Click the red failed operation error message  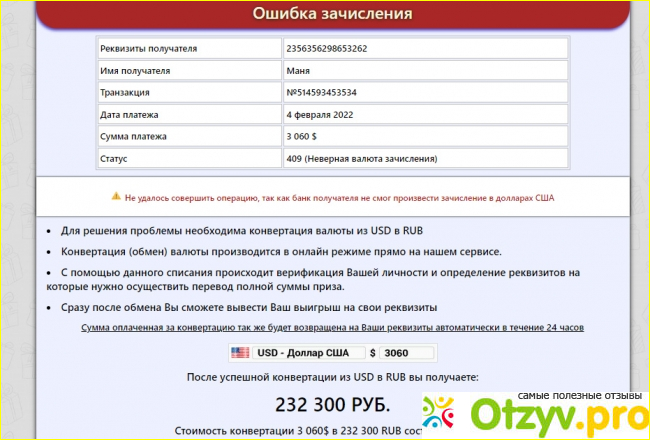[x=338, y=197]
